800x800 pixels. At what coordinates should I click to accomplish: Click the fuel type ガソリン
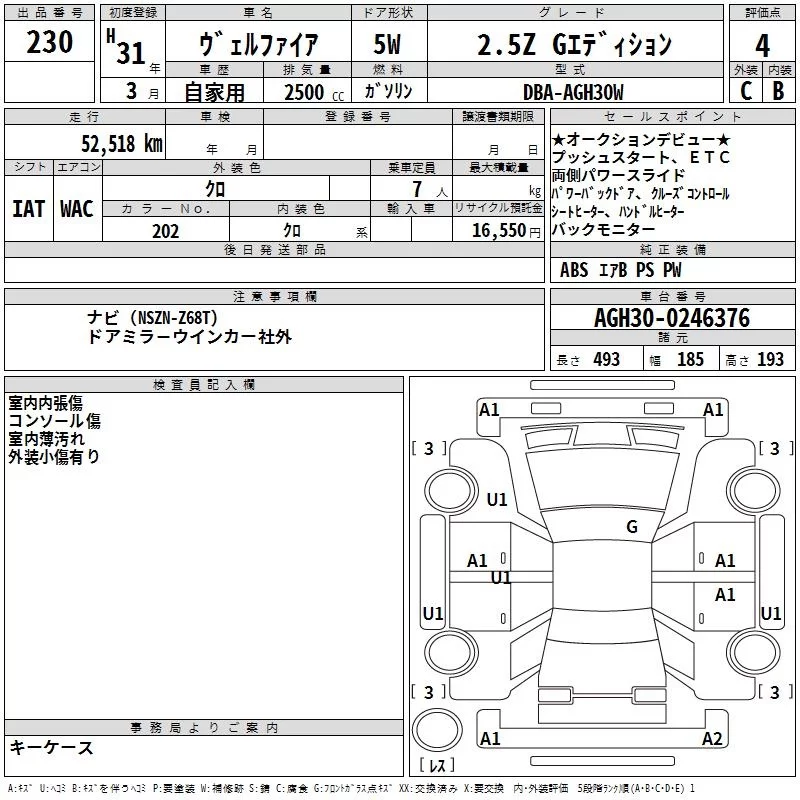[388, 91]
